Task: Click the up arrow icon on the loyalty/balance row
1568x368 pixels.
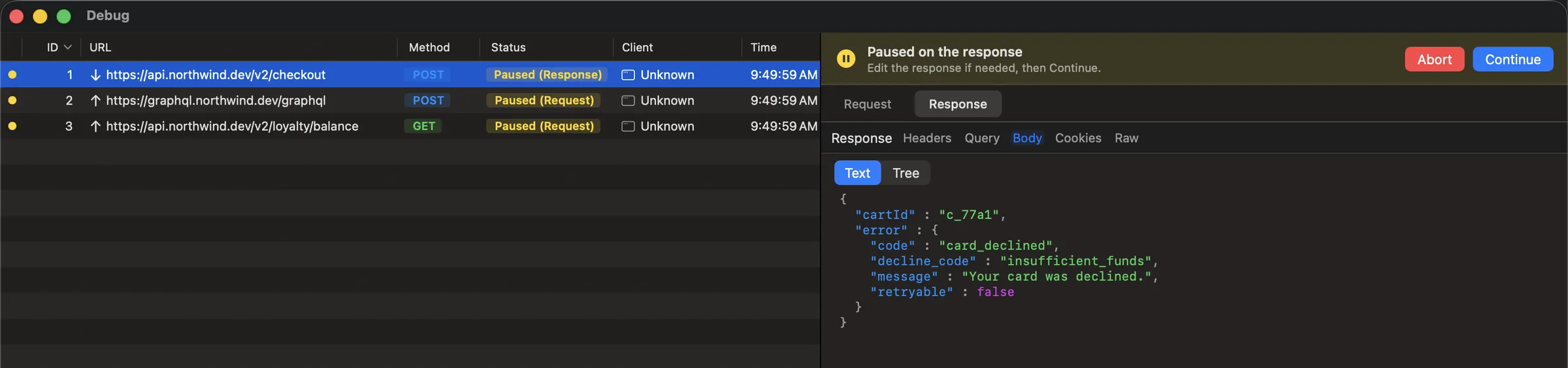Action: 95,125
